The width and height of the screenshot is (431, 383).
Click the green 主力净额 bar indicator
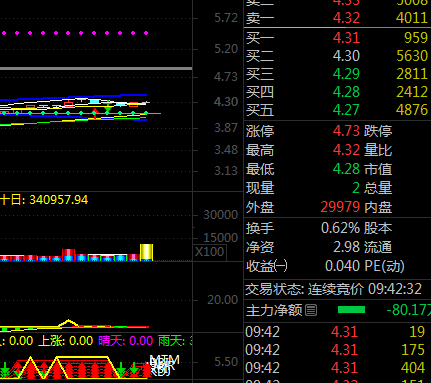[351, 310]
